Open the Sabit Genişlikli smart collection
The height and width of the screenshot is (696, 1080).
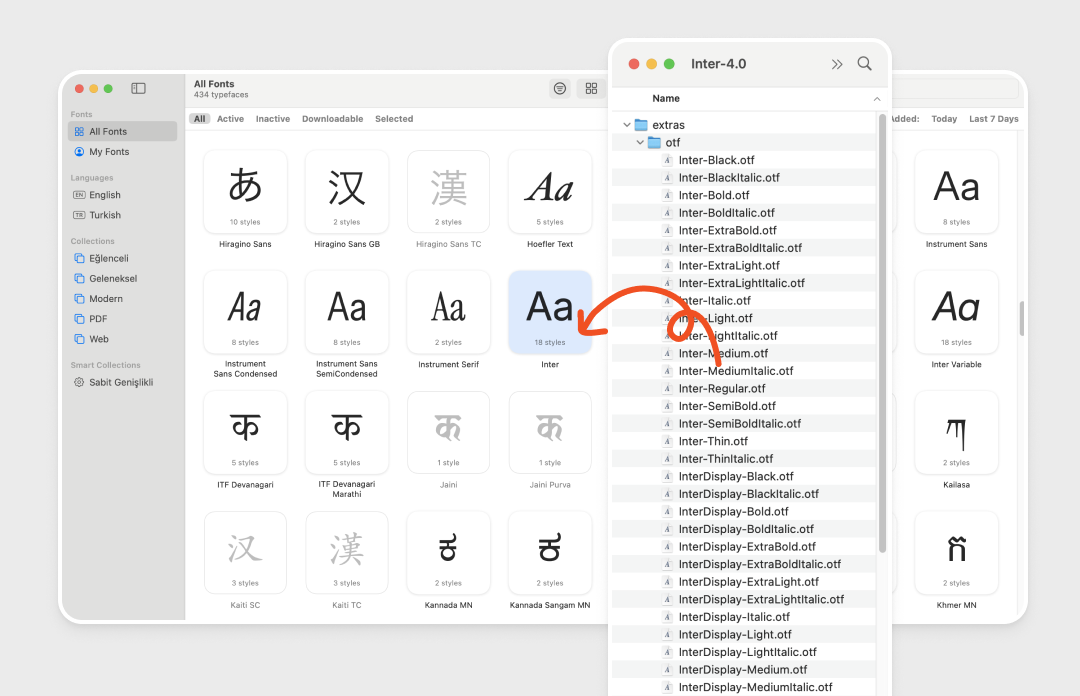click(x=120, y=383)
